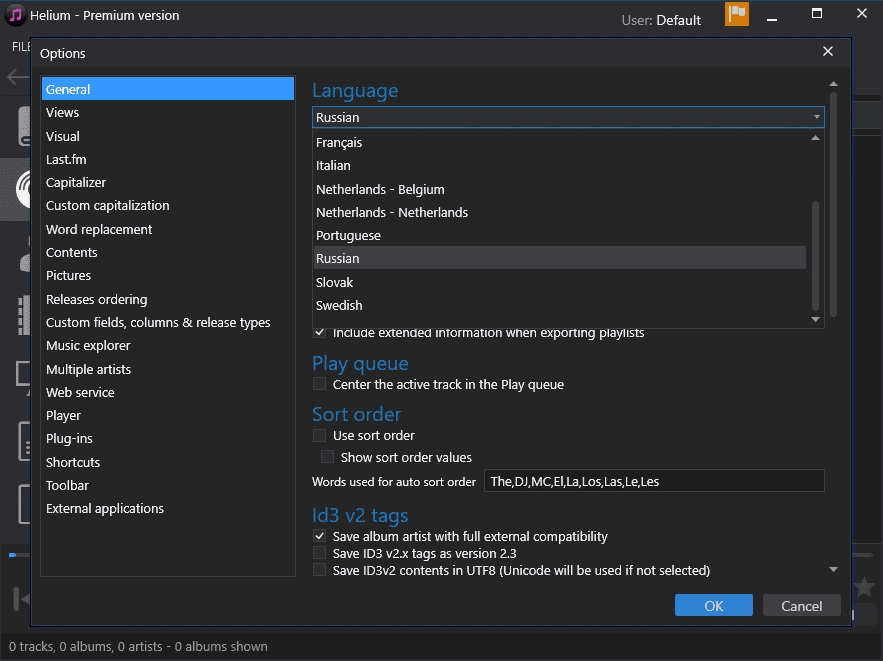Click the options panel scroll up arrow
The height and width of the screenshot is (661, 883).
(833, 84)
